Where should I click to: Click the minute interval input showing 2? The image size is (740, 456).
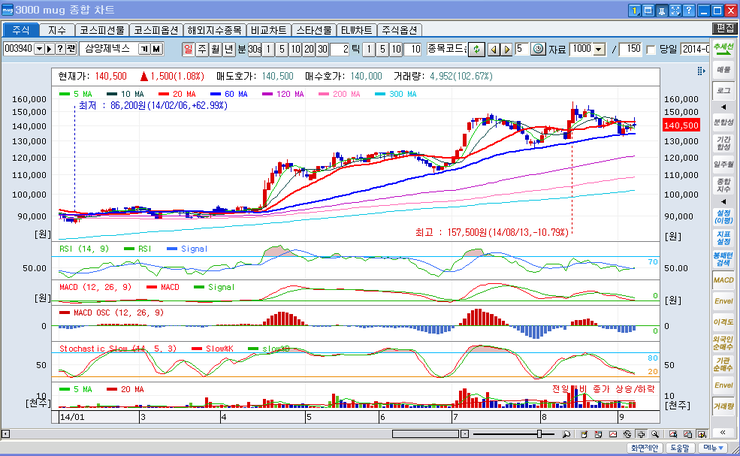click(339, 49)
